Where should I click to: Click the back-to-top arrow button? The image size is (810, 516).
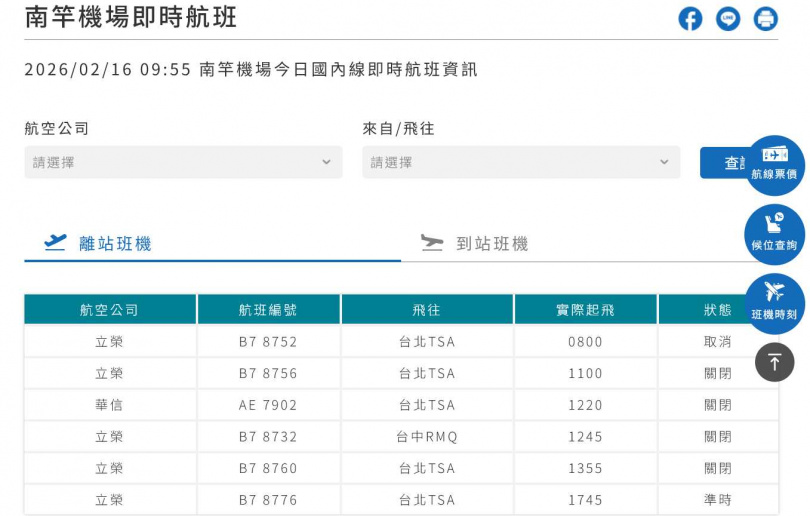coord(774,362)
